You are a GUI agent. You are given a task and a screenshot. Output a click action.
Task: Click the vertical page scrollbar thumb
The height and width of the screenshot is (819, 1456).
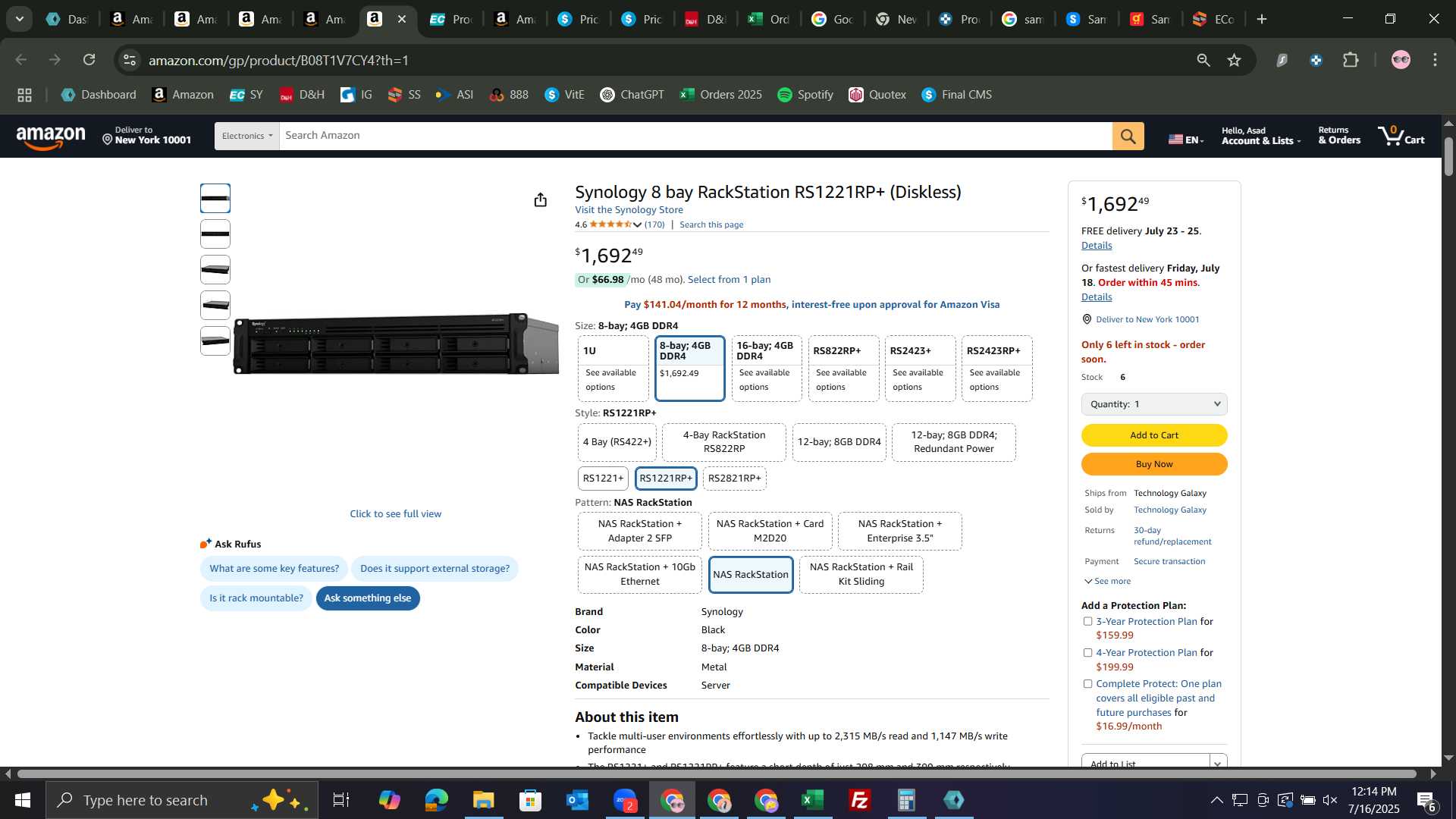(1448, 155)
